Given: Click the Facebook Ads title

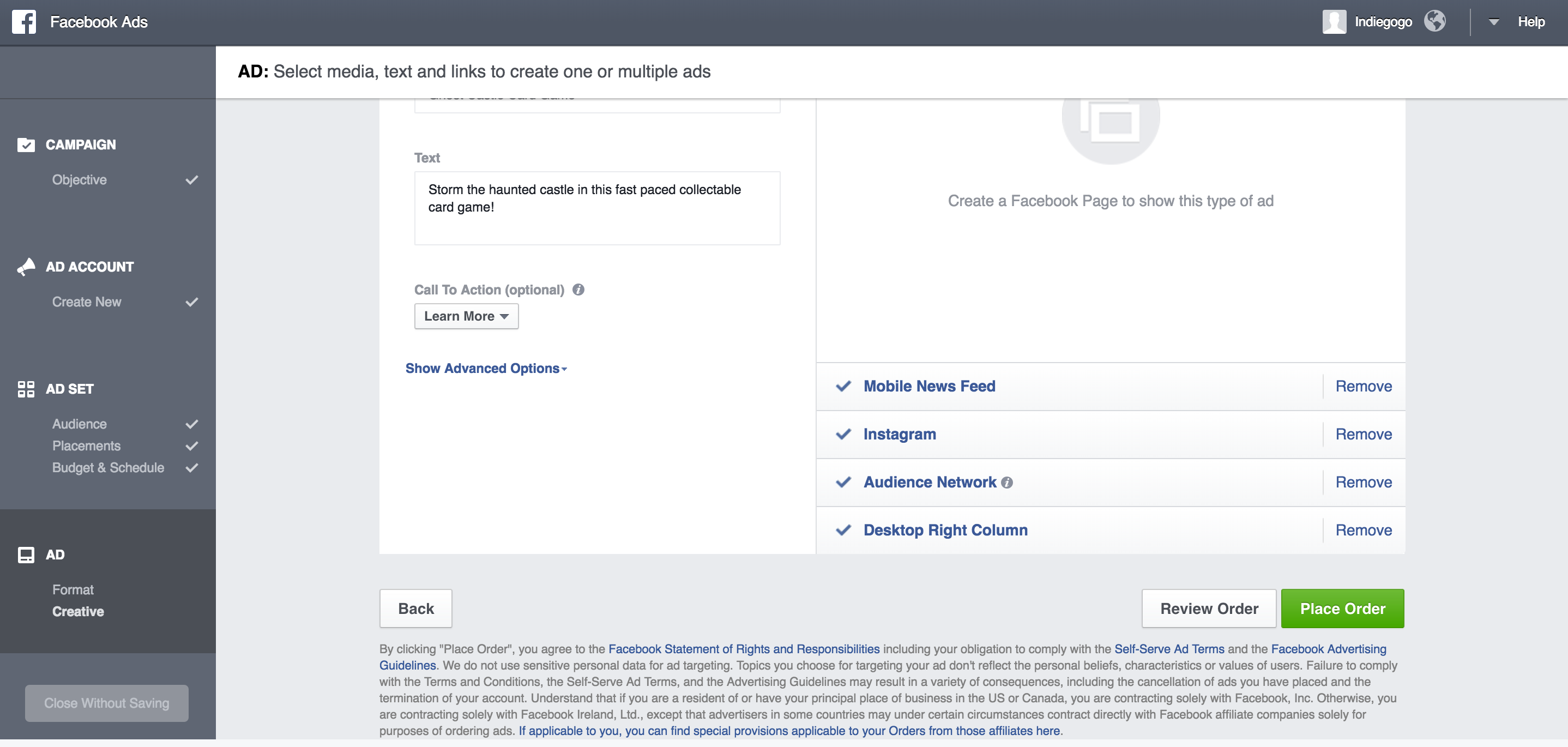Looking at the screenshot, I should (x=99, y=22).
